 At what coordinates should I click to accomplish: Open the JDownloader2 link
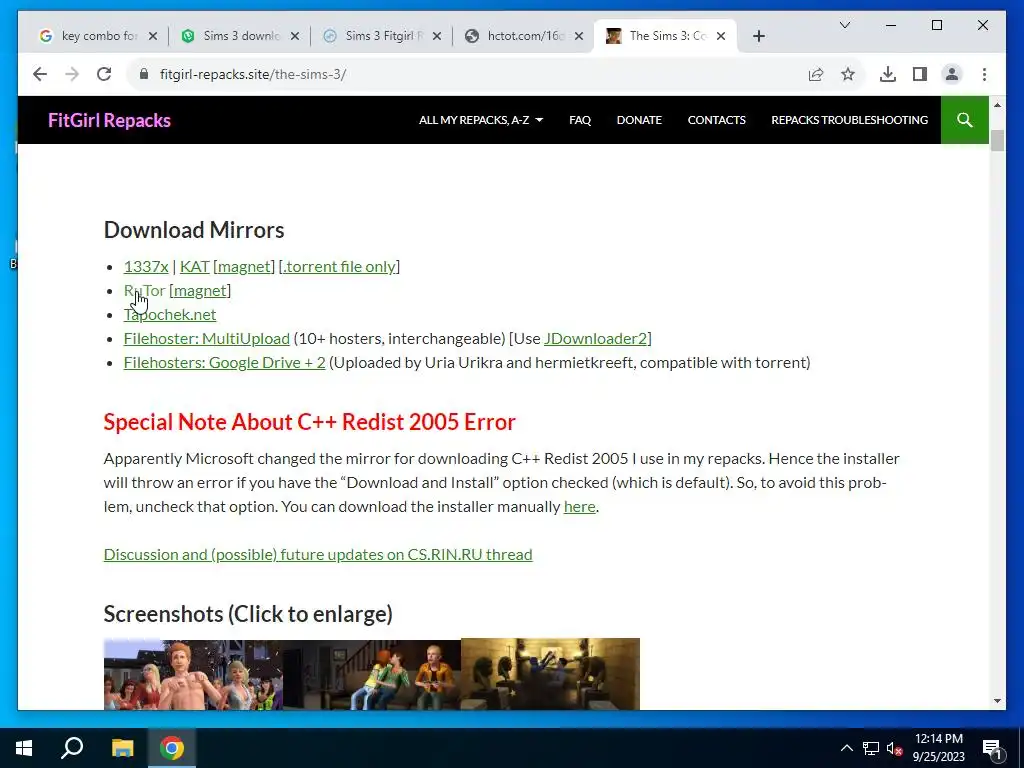point(595,338)
